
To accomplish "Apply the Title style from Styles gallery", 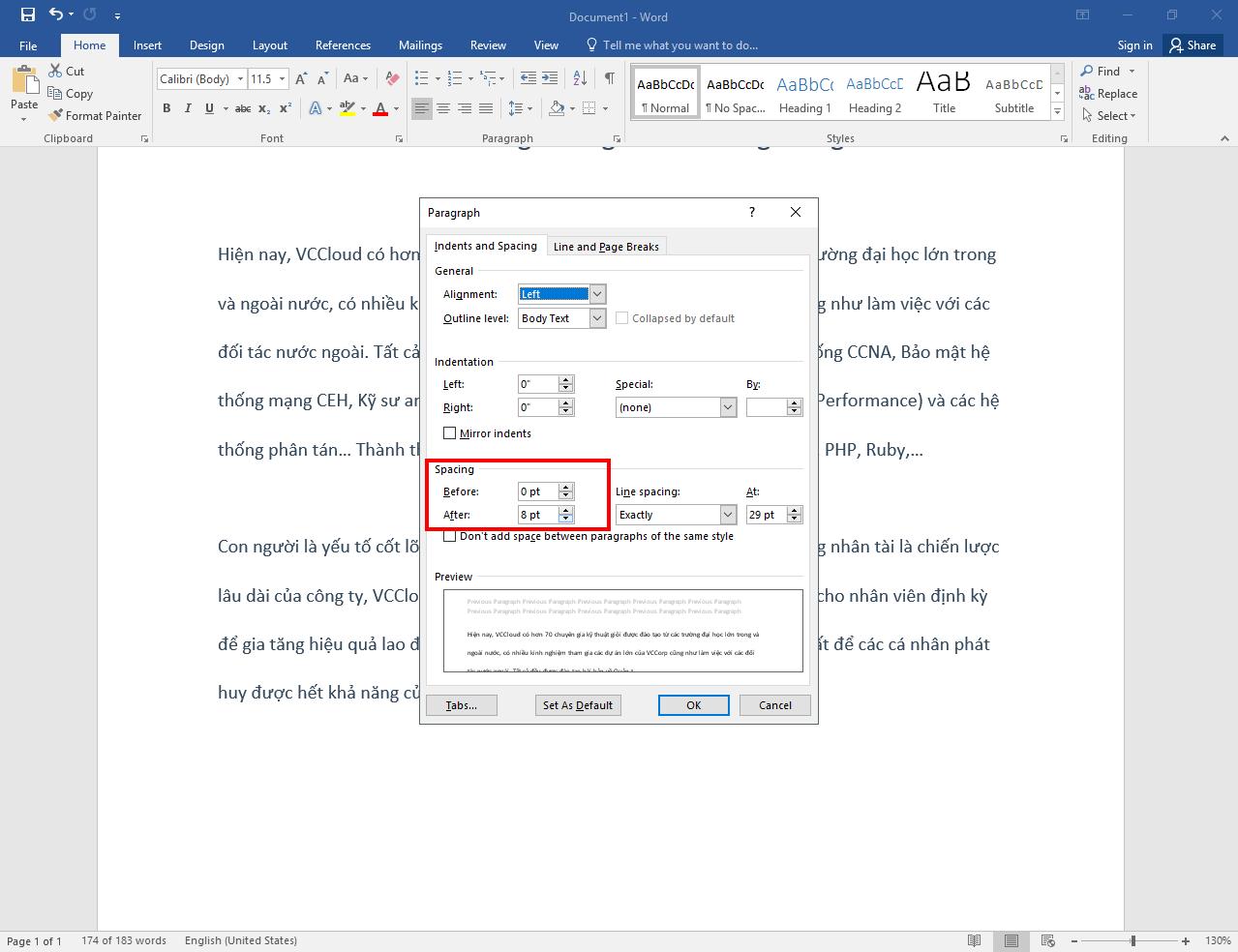I will (944, 94).
